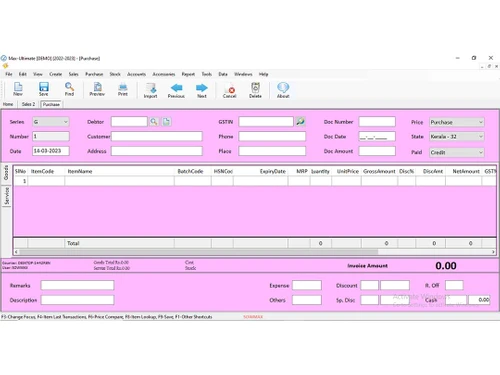Click the Doc Date field
The image size is (500, 375).
[x=377, y=136]
